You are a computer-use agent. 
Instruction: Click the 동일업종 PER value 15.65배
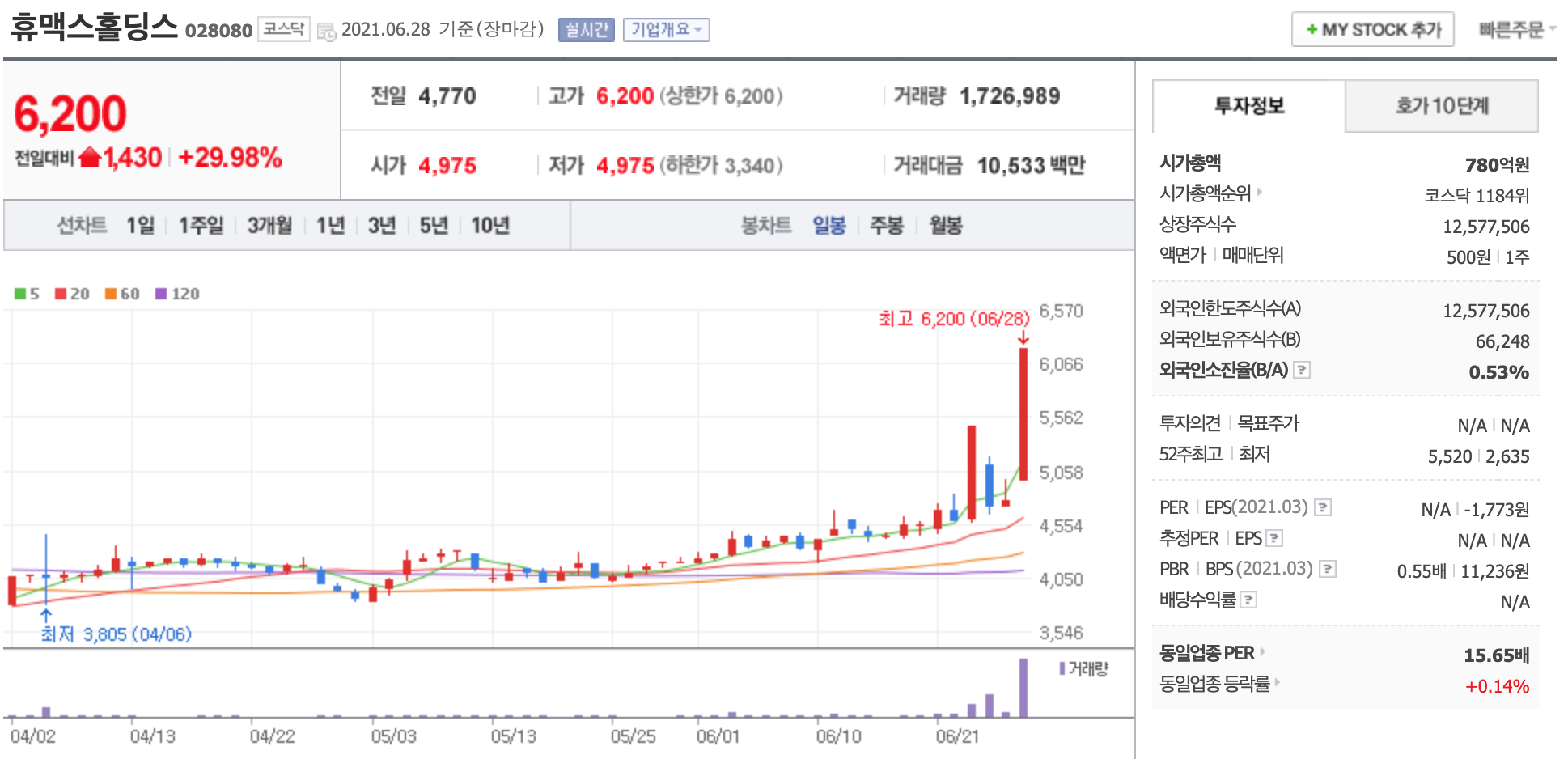point(1497,655)
